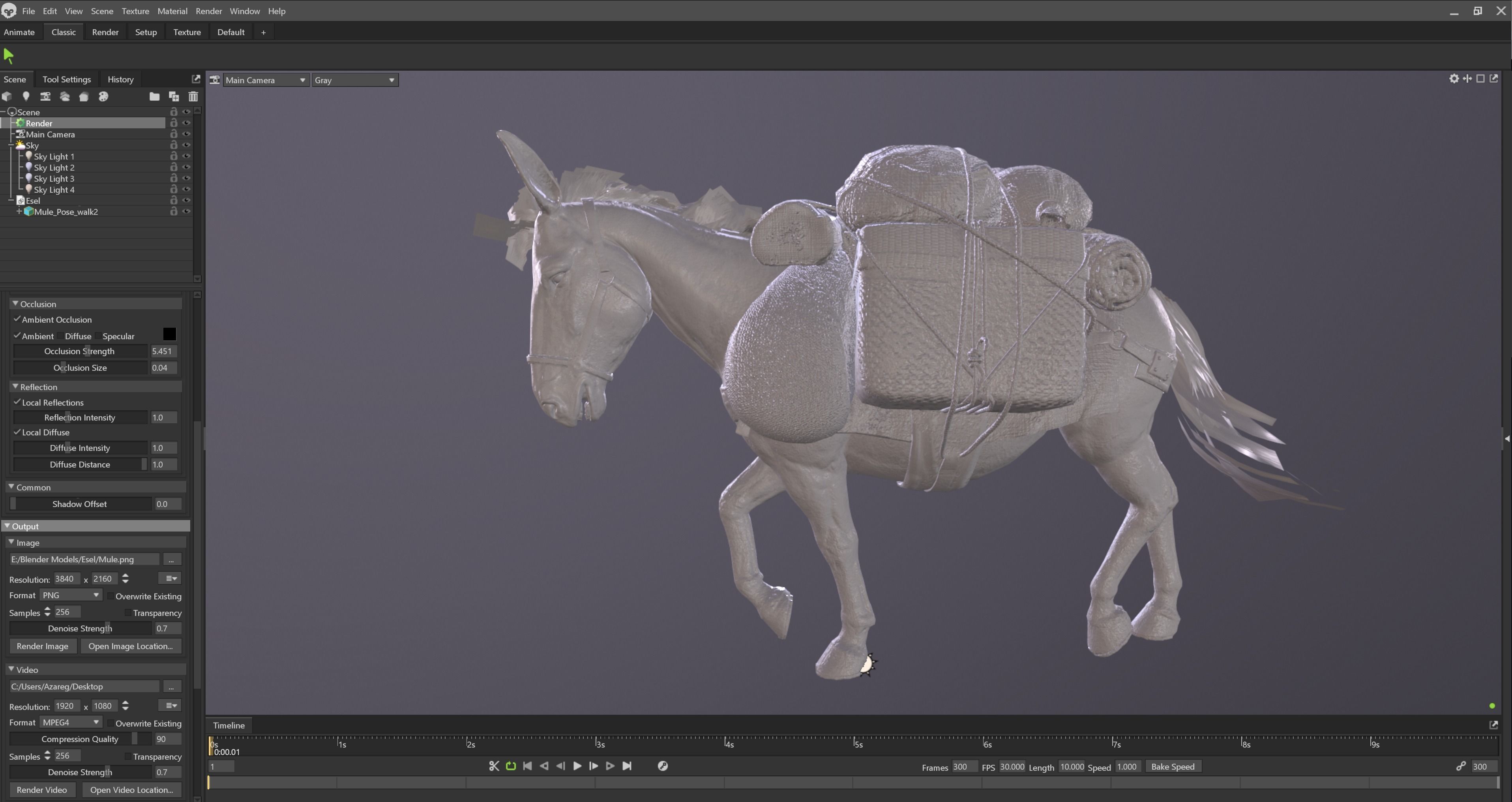Duplicate the selected scene object
This screenshot has height=802, width=1512.
point(174,96)
